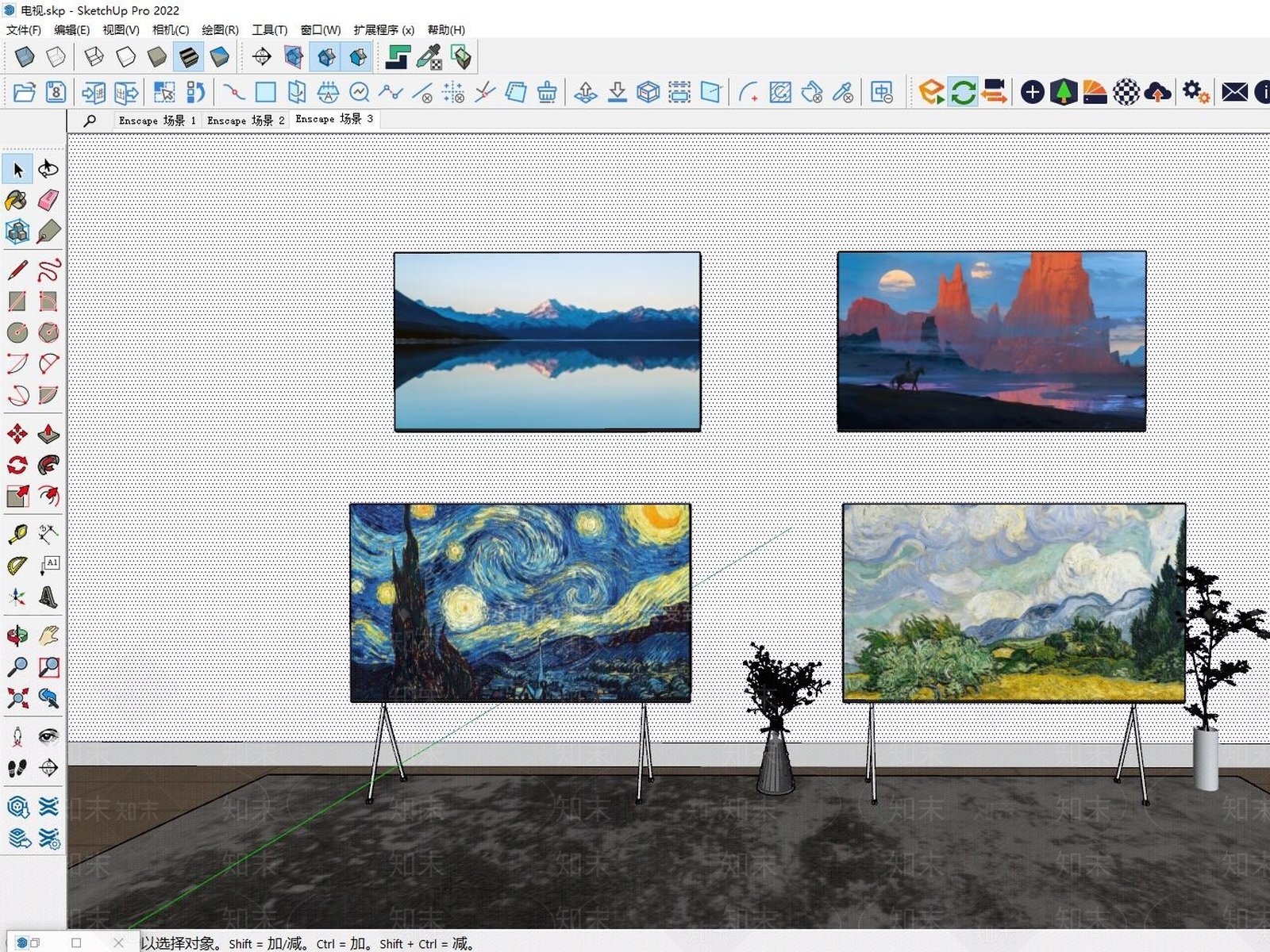Toggle Enscape live updates

pos(963,92)
